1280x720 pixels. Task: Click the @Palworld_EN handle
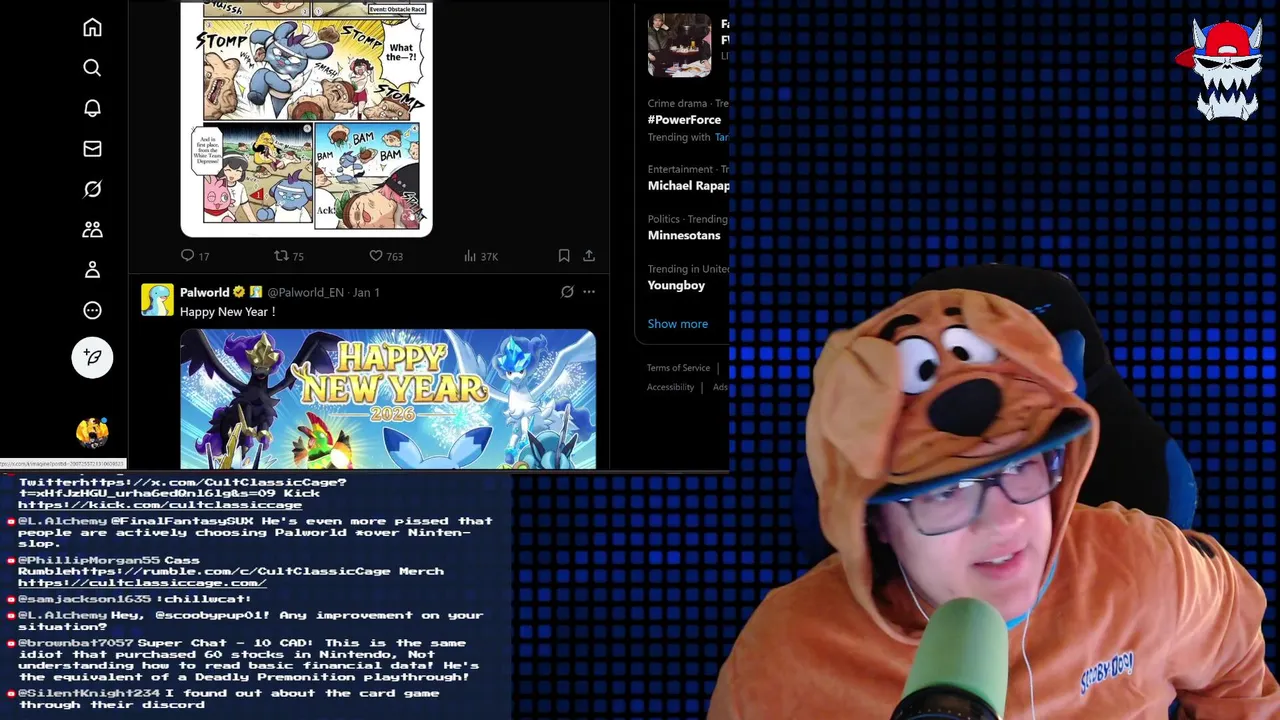(x=305, y=292)
